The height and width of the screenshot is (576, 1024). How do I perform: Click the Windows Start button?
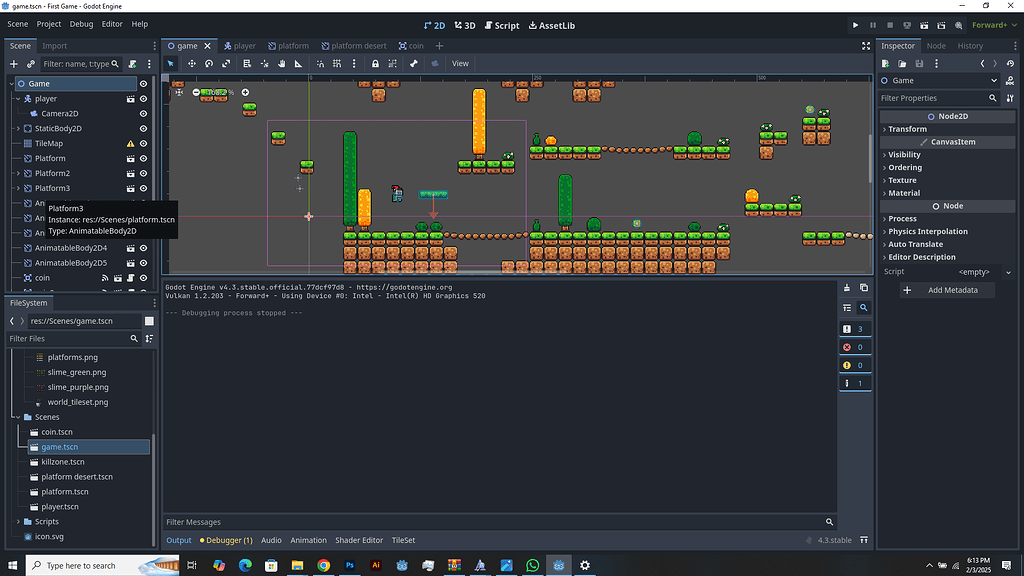click(x=12, y=566)
